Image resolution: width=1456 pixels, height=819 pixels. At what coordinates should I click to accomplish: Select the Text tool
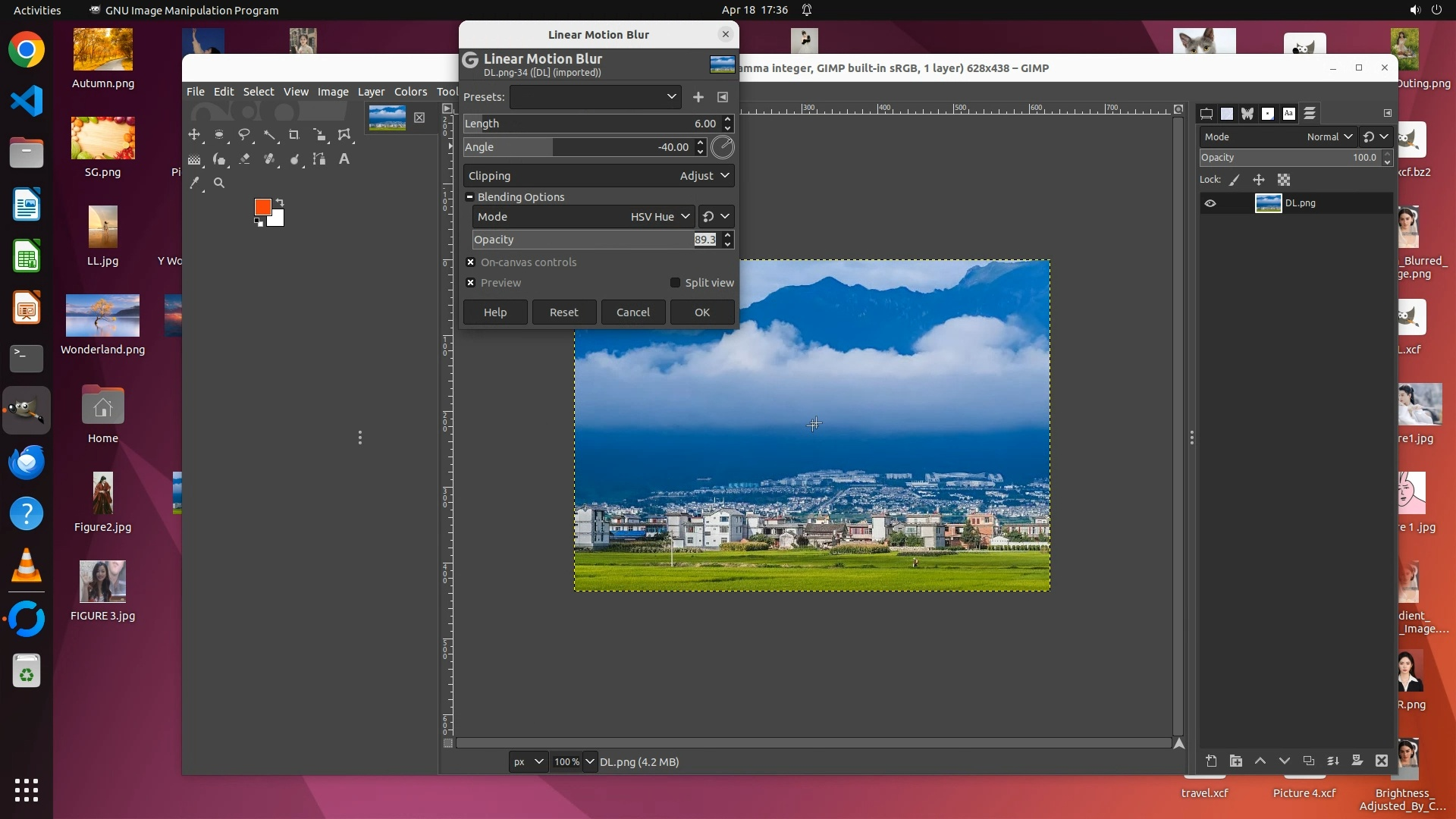point(344,159)
